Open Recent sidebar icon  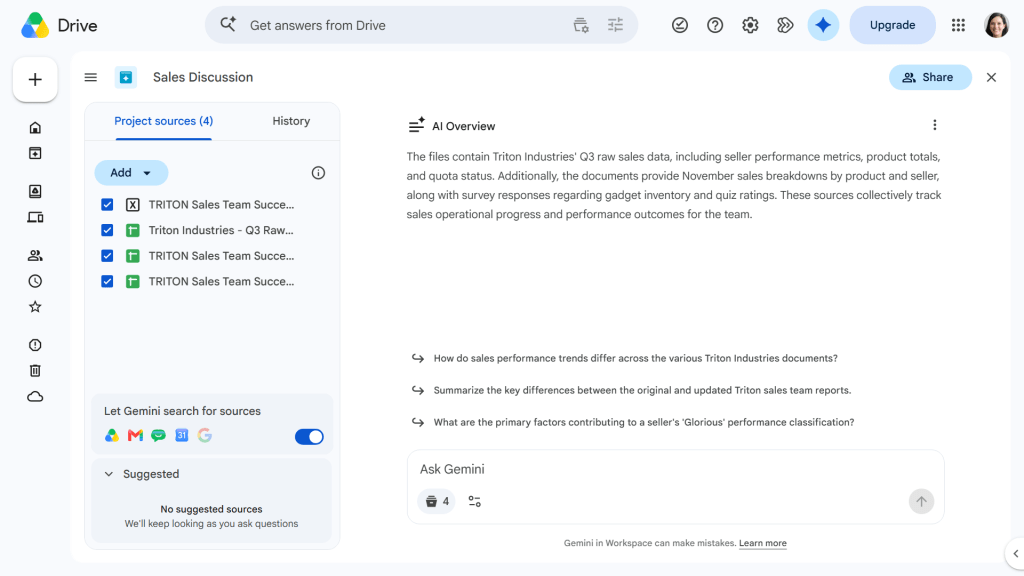35,281
